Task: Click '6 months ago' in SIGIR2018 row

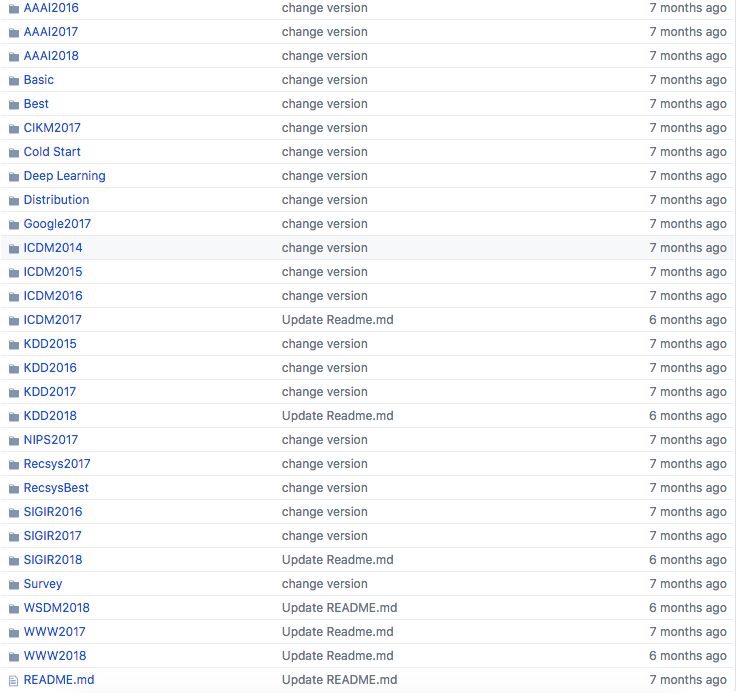Action: pos(688,561)
